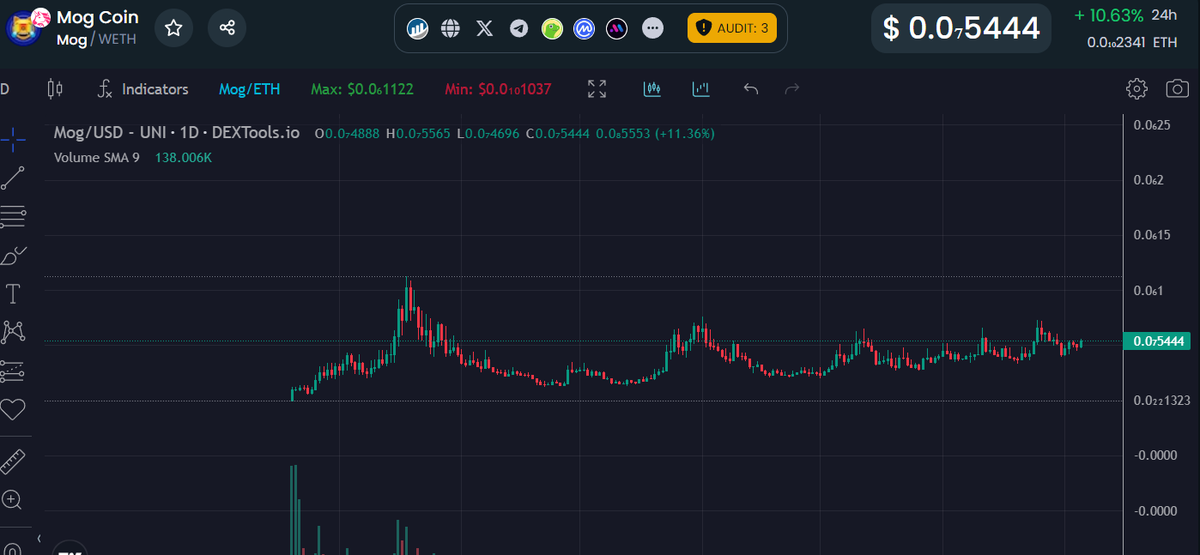Viewport: 1200px width, 555px height.
Task: Open the D timeframe interval selector
Action: (x=5, y=89)
